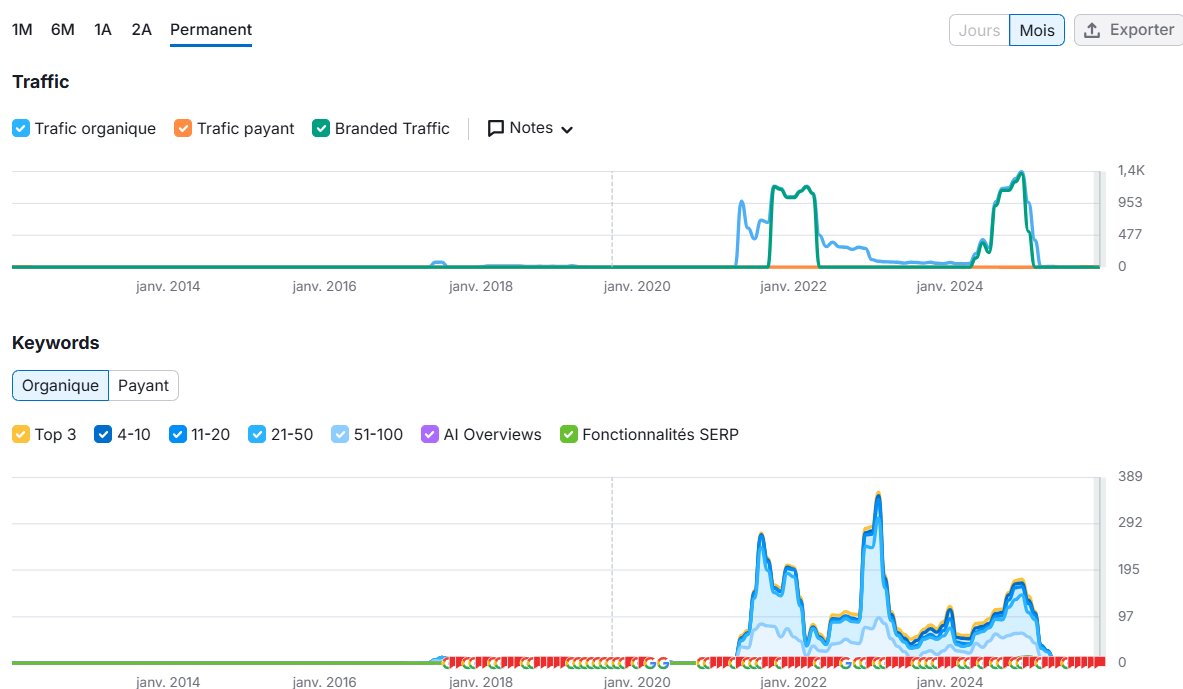
Task: Switch granularity to Jours
Action: coord(979,30)
